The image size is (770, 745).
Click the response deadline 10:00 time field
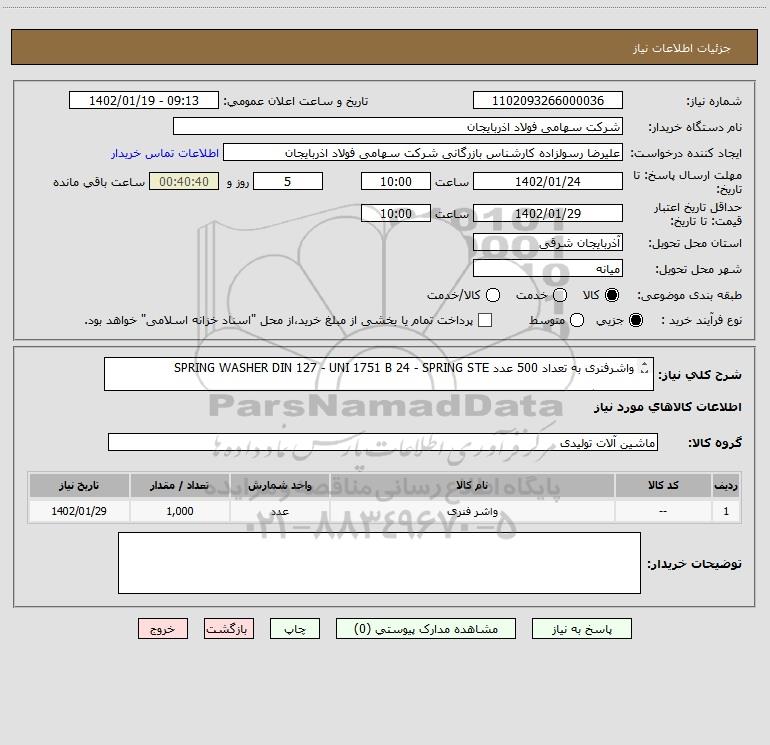point(396,181)
